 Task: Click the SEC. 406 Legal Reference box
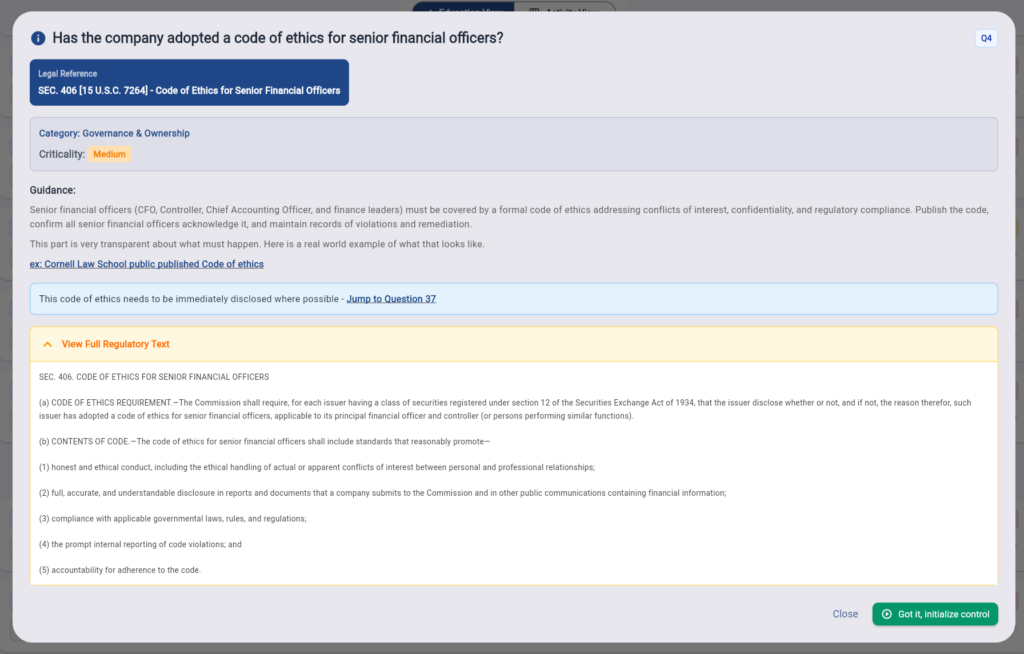(189, 82)
